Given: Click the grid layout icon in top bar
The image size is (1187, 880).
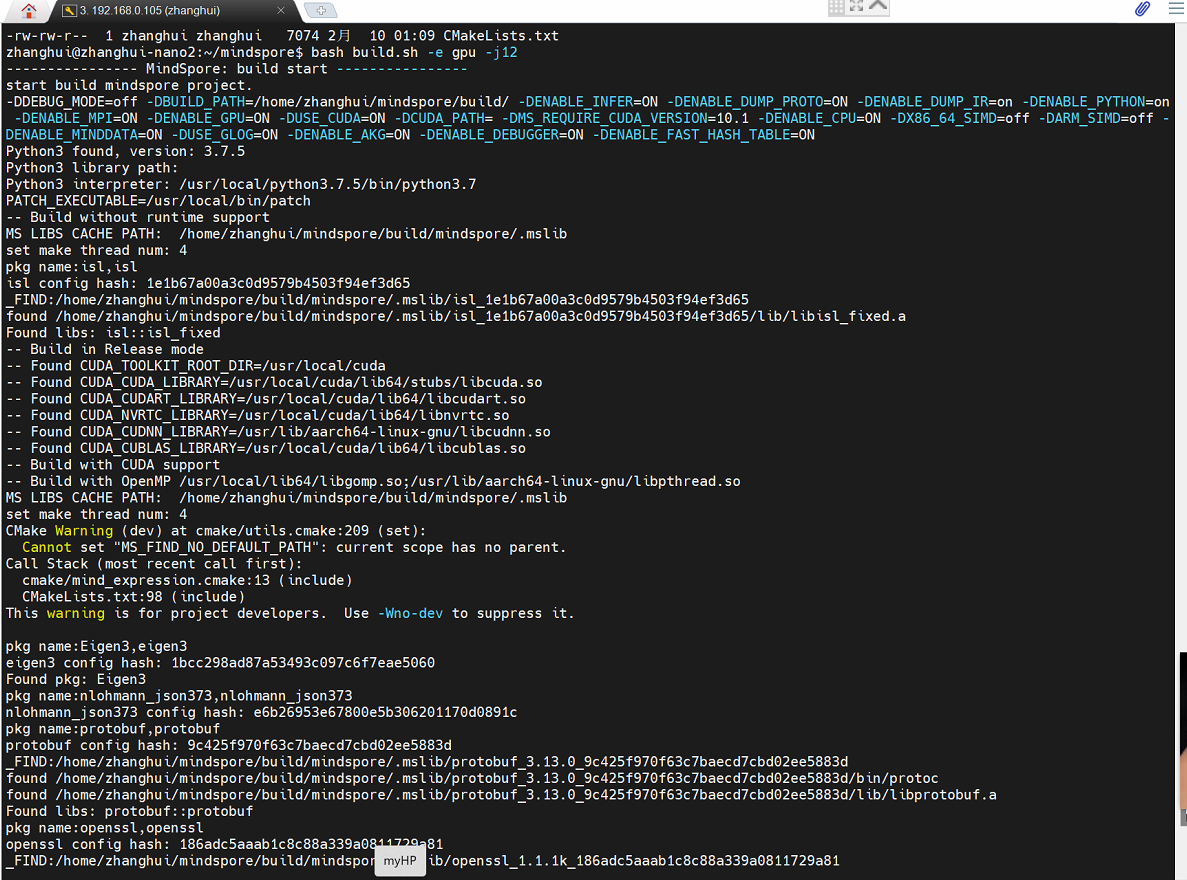Looking at the screenshot, I should point(836,8).
